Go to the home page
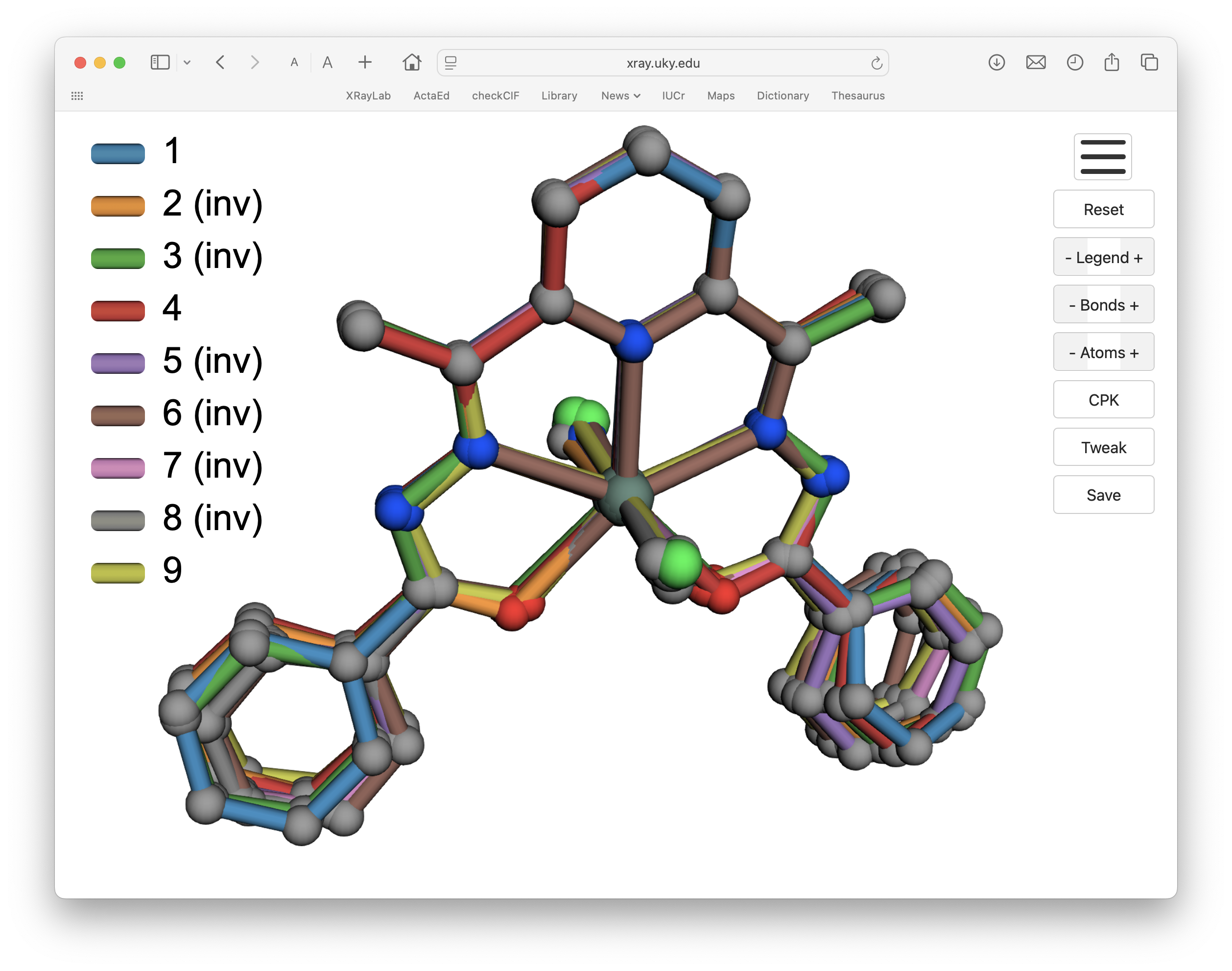 click(x=411, y=62)
